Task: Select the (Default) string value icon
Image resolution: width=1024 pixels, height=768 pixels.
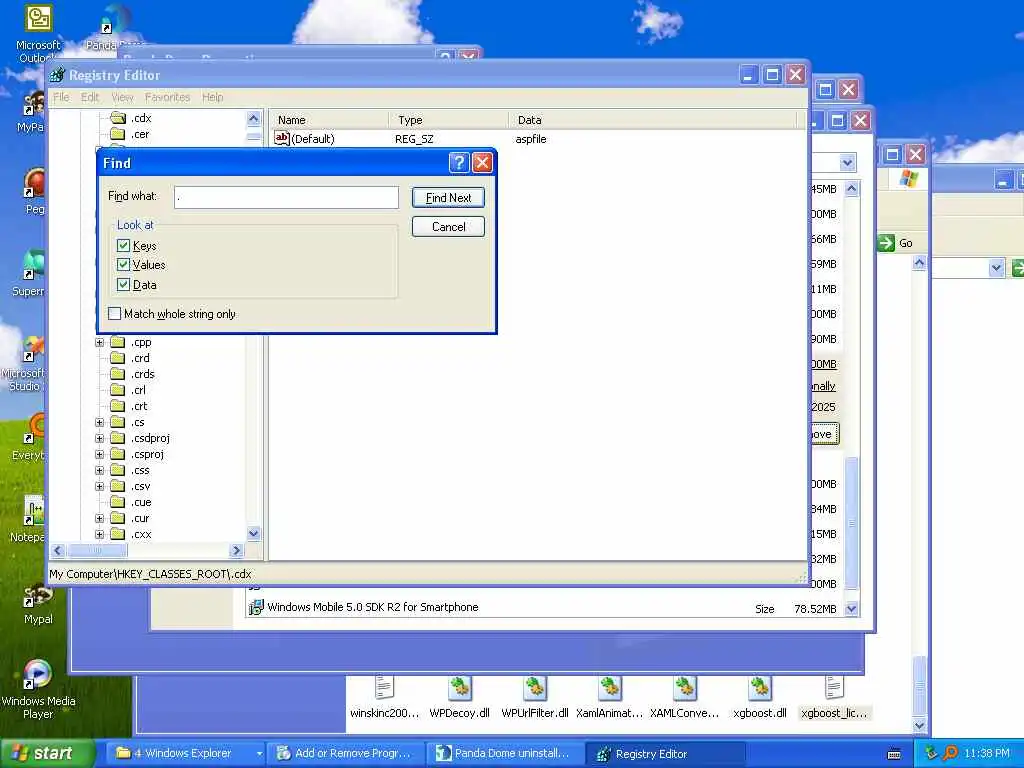Action: point(281,138)
